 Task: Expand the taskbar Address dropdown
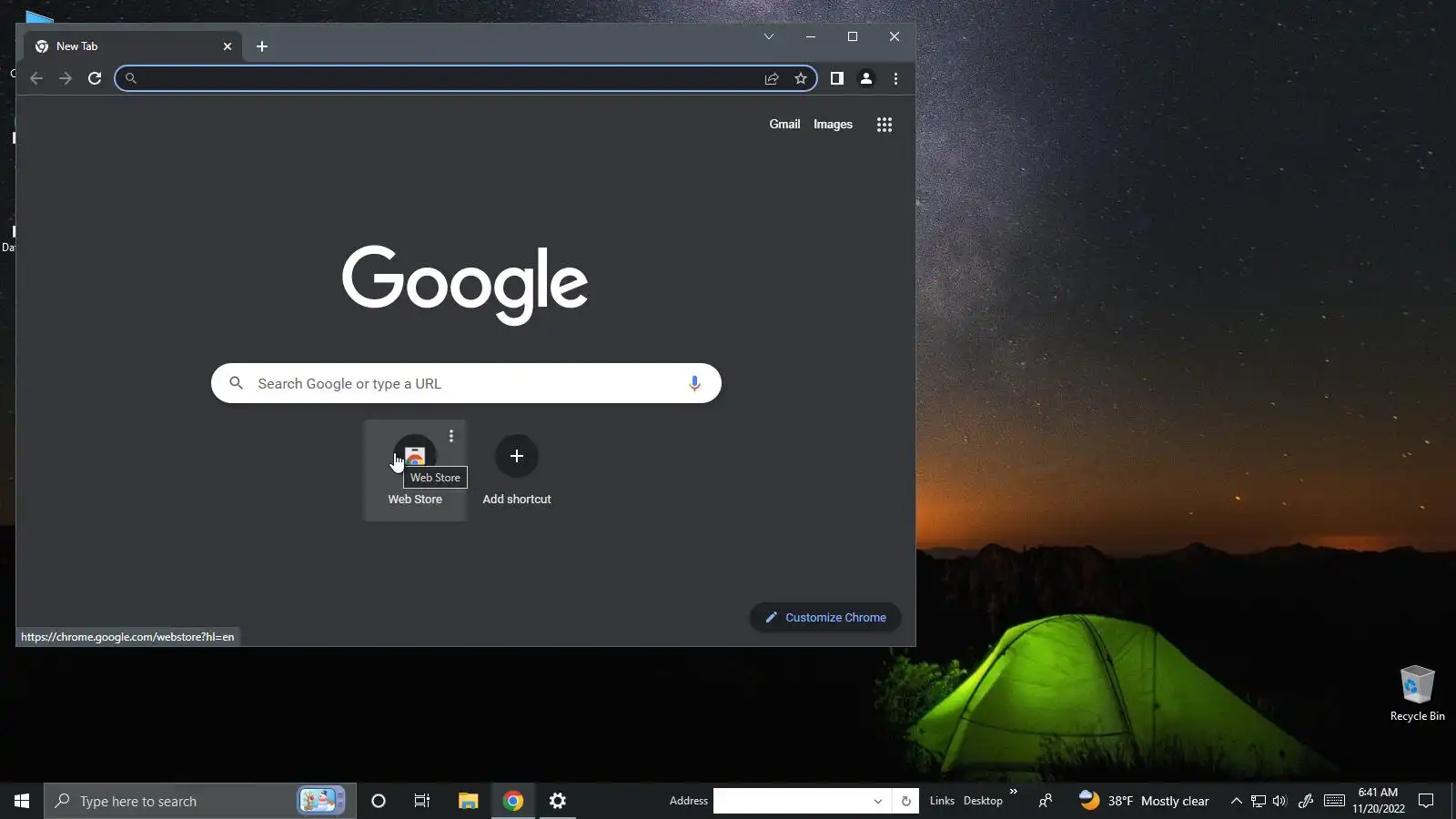pos(878,801)
